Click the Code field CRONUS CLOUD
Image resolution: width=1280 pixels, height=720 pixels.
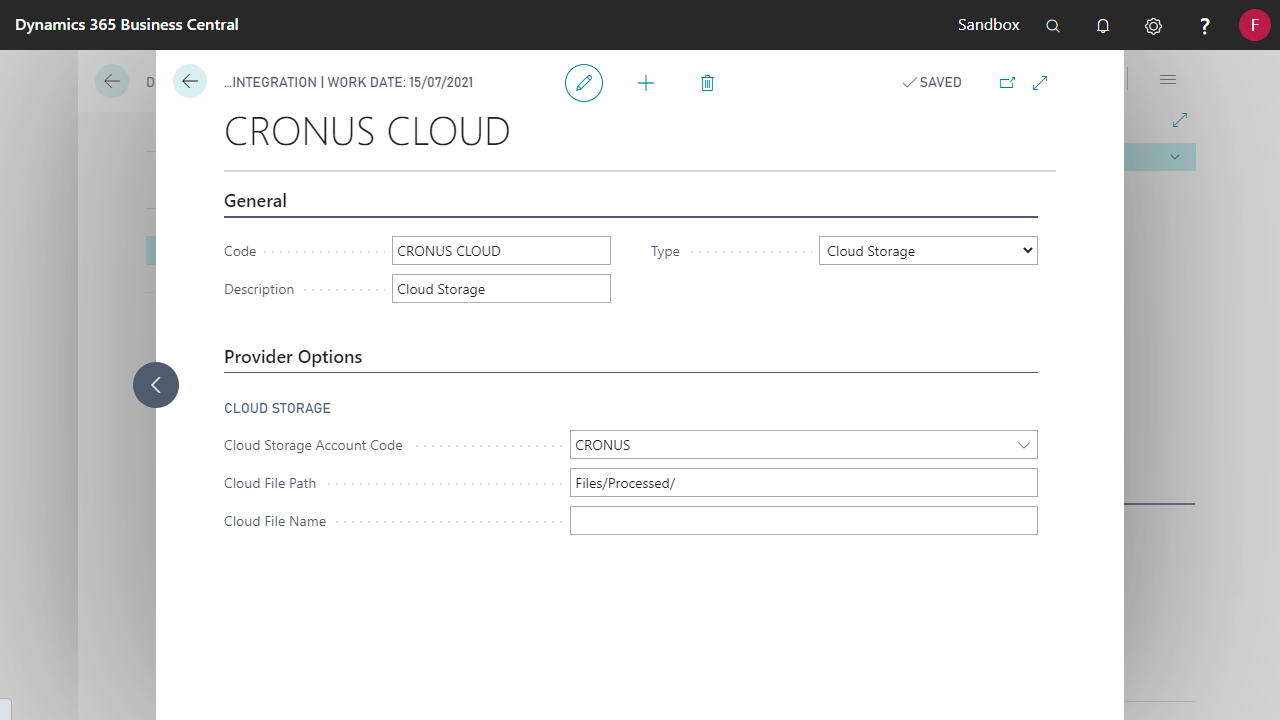pos(501,251)
